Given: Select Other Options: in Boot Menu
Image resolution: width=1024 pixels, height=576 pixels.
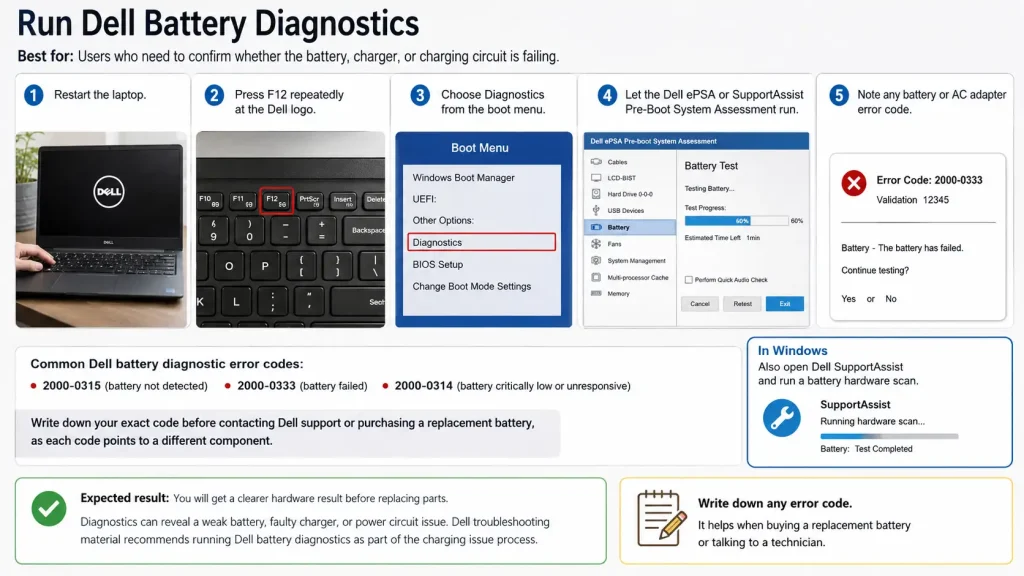Looking at the screenshot, I should click(x=443, y=221).
